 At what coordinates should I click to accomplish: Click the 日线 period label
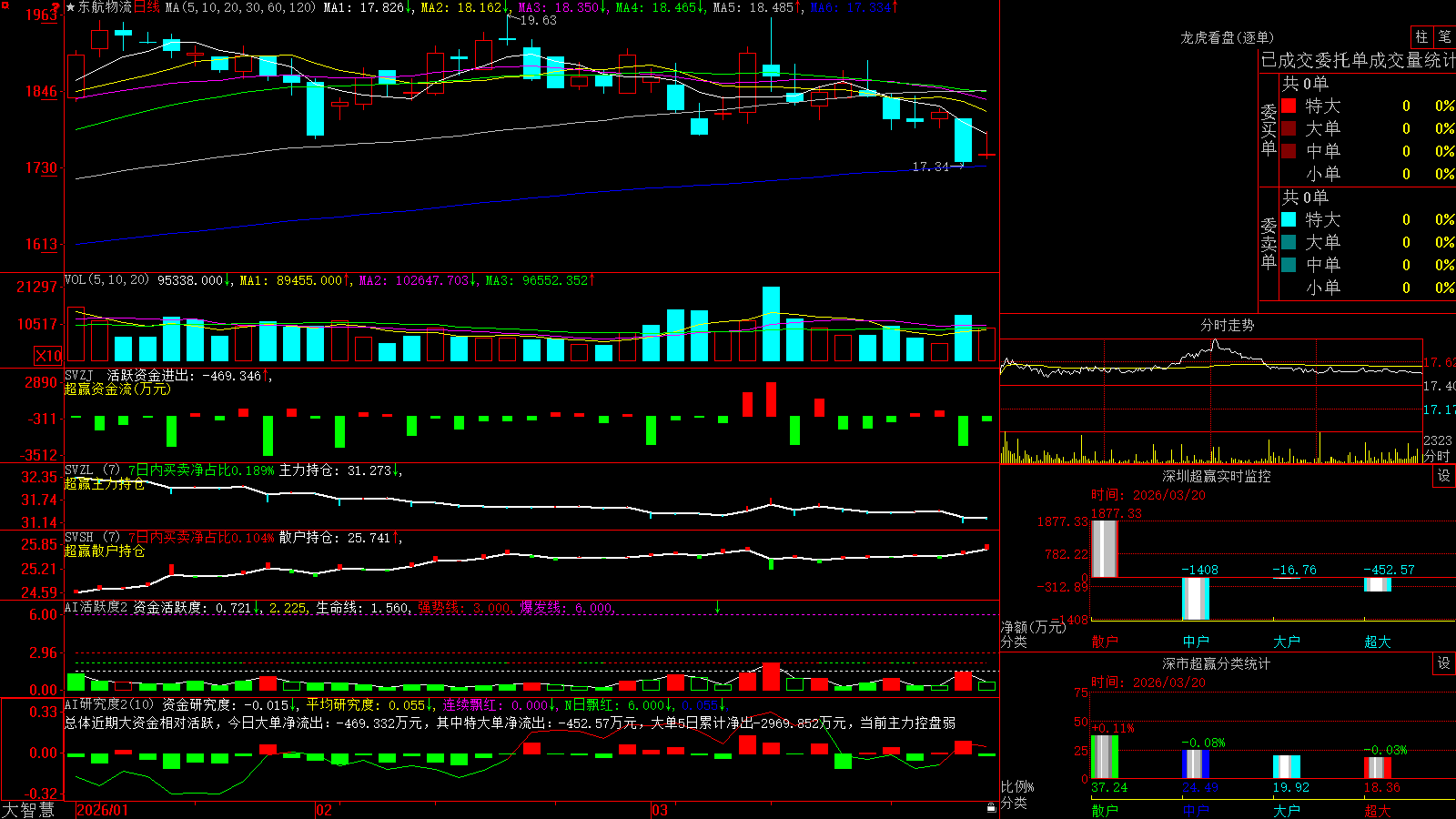coord(147,7)
